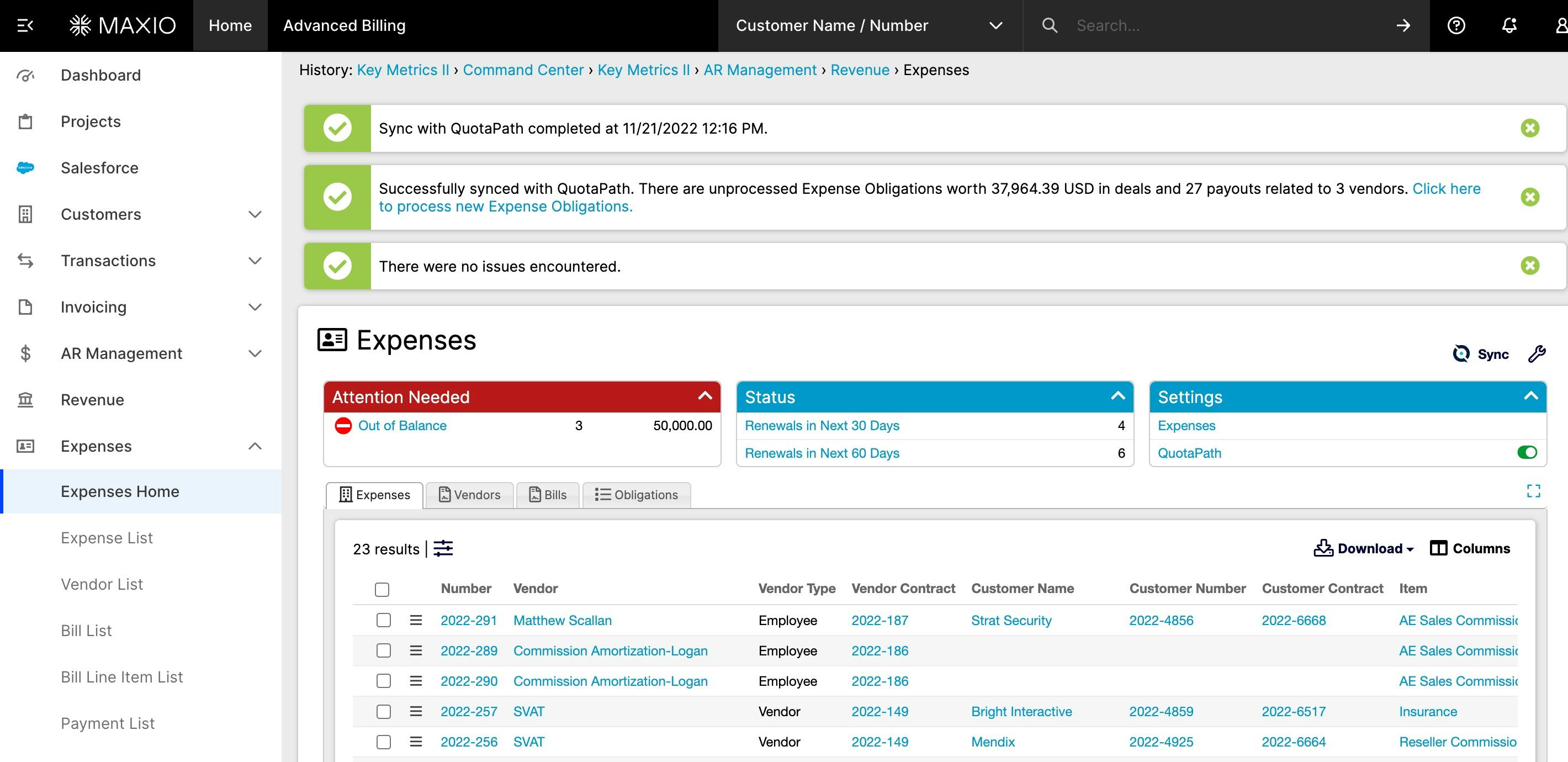Check the select-all checkbox in table header
The width and height of the screenshot is (1568, 762).
click(382, 589)
